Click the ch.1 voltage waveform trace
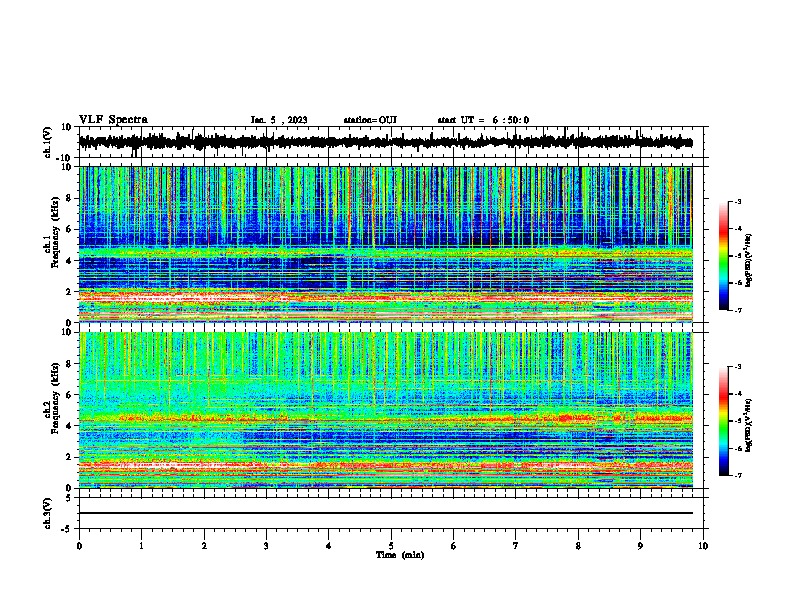Image resolution: width=792 pixels, height=612 pixels. (x=385, y=142)
